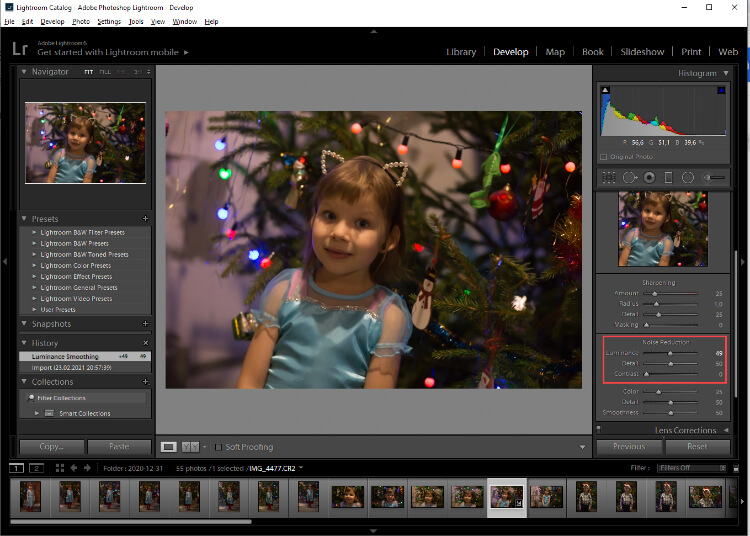
Task: Collapse the left panel group arrow
Action: [x=5, y=262]
